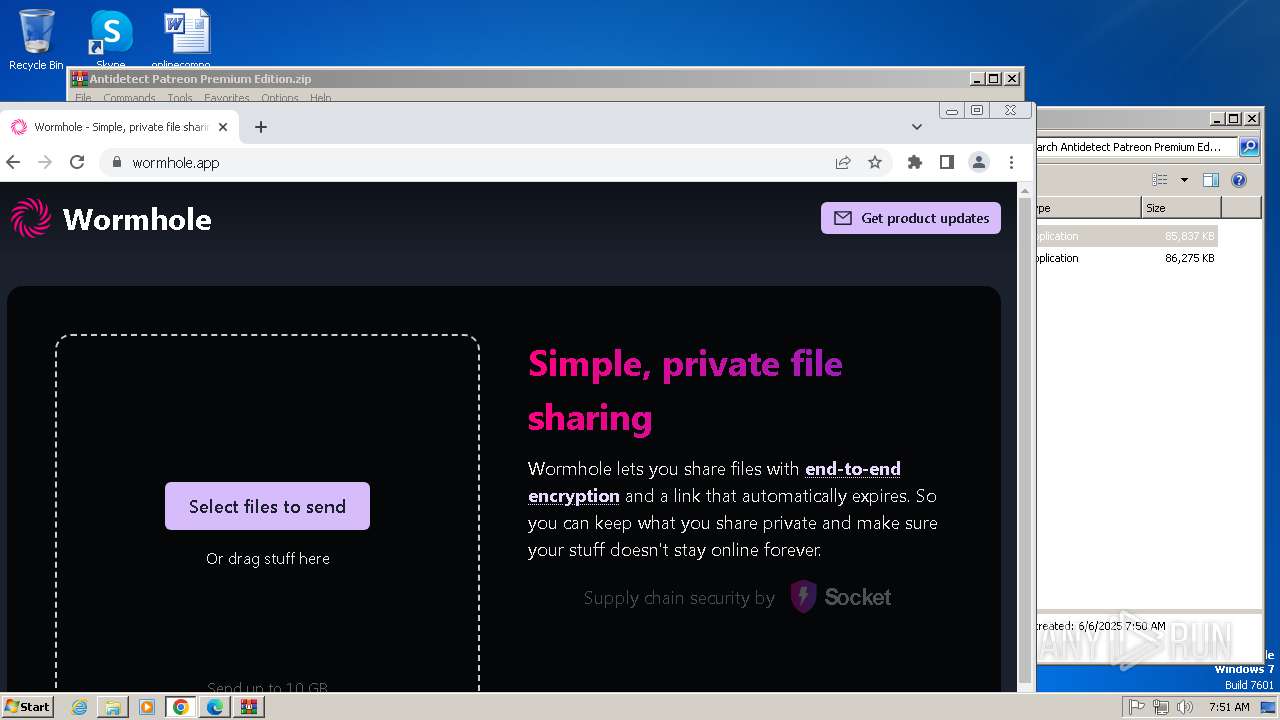Click the Action Center flag icon

1137,707
